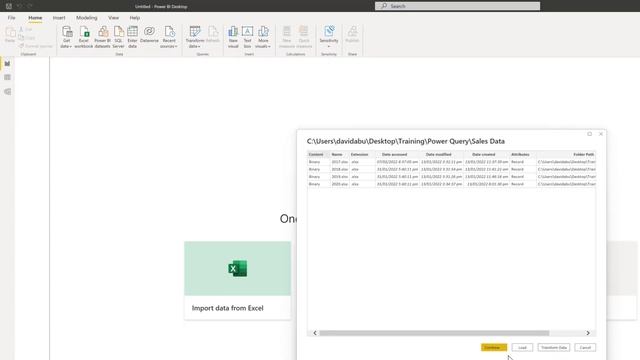Switch to the Insert ribbon tab
Viewport: 640px width, 360px height.
pyautogui.click(x=59, y=18)
